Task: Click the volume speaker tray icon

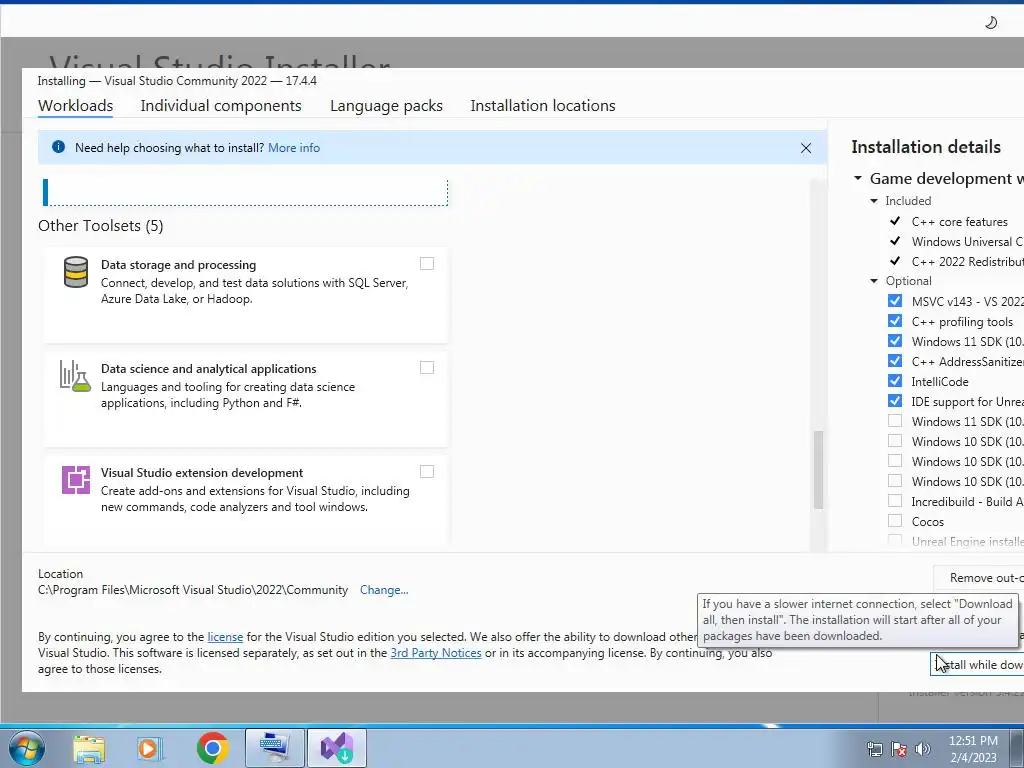Action: tap(923, 749)
